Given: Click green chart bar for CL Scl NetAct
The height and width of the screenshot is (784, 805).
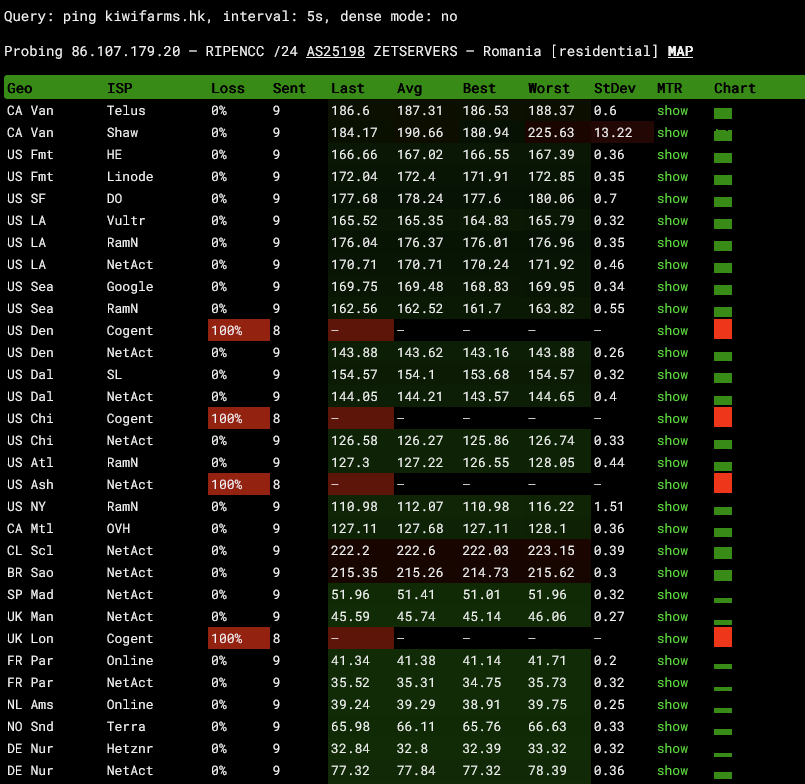Looking at the screenshot, I should pyautogui.click(x=723, y=553).
